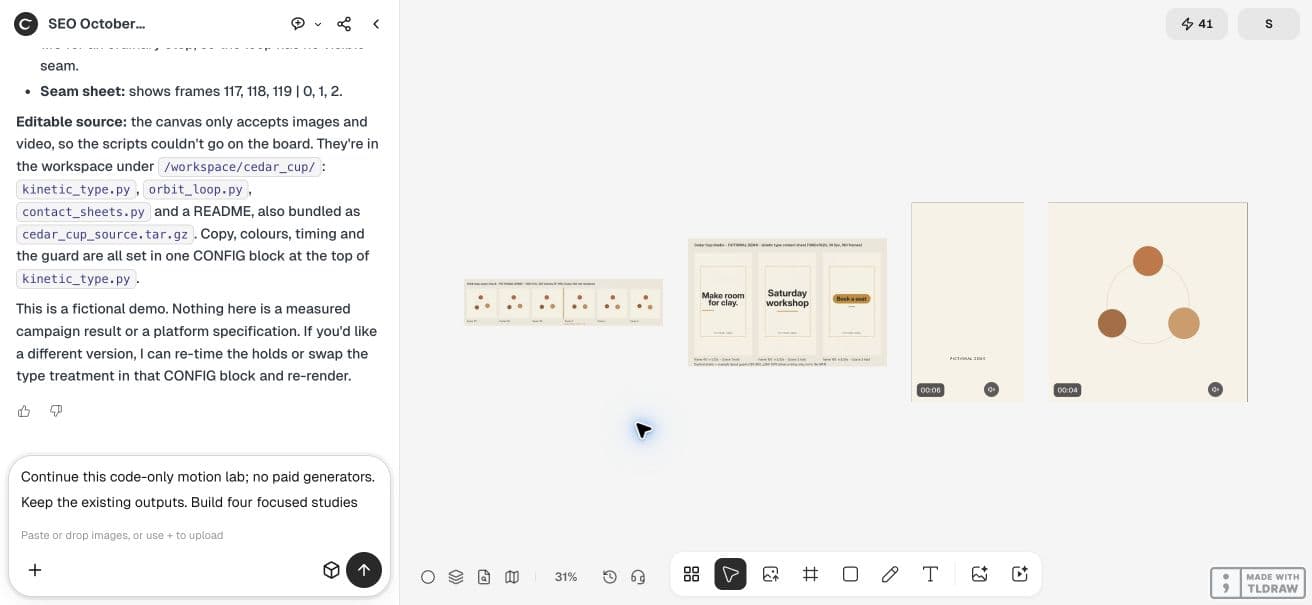
Task: Click the app logo icon
Action: tap(26, 23)
